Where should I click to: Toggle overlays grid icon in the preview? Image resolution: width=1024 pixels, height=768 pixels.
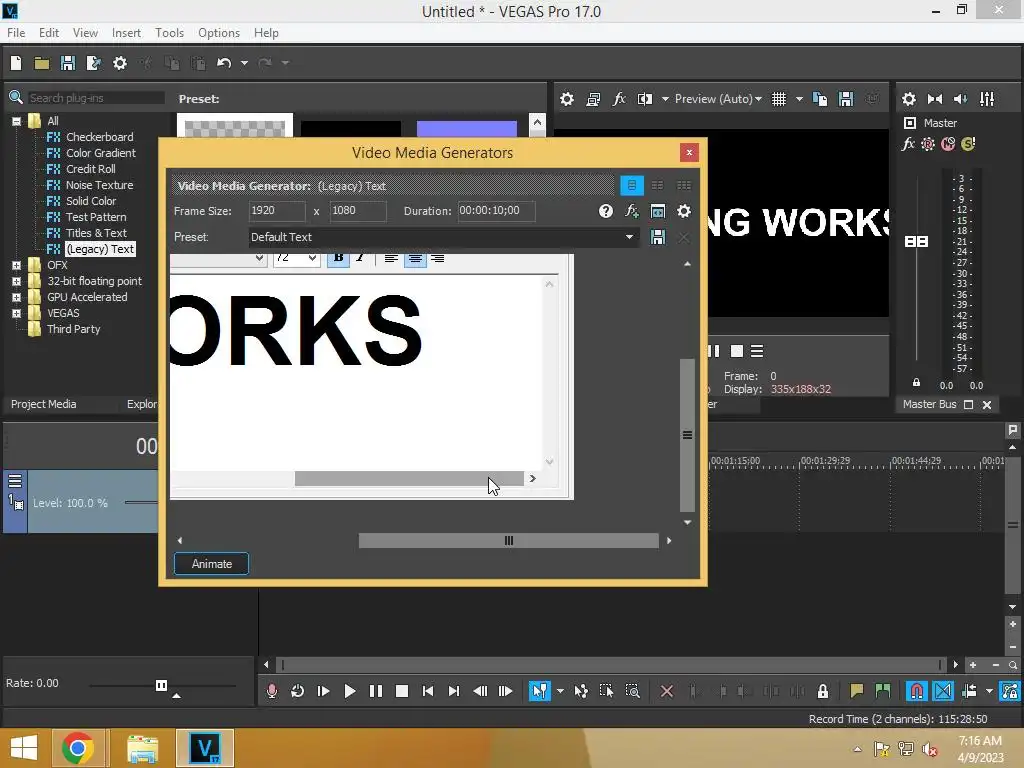tap(778, 99)
